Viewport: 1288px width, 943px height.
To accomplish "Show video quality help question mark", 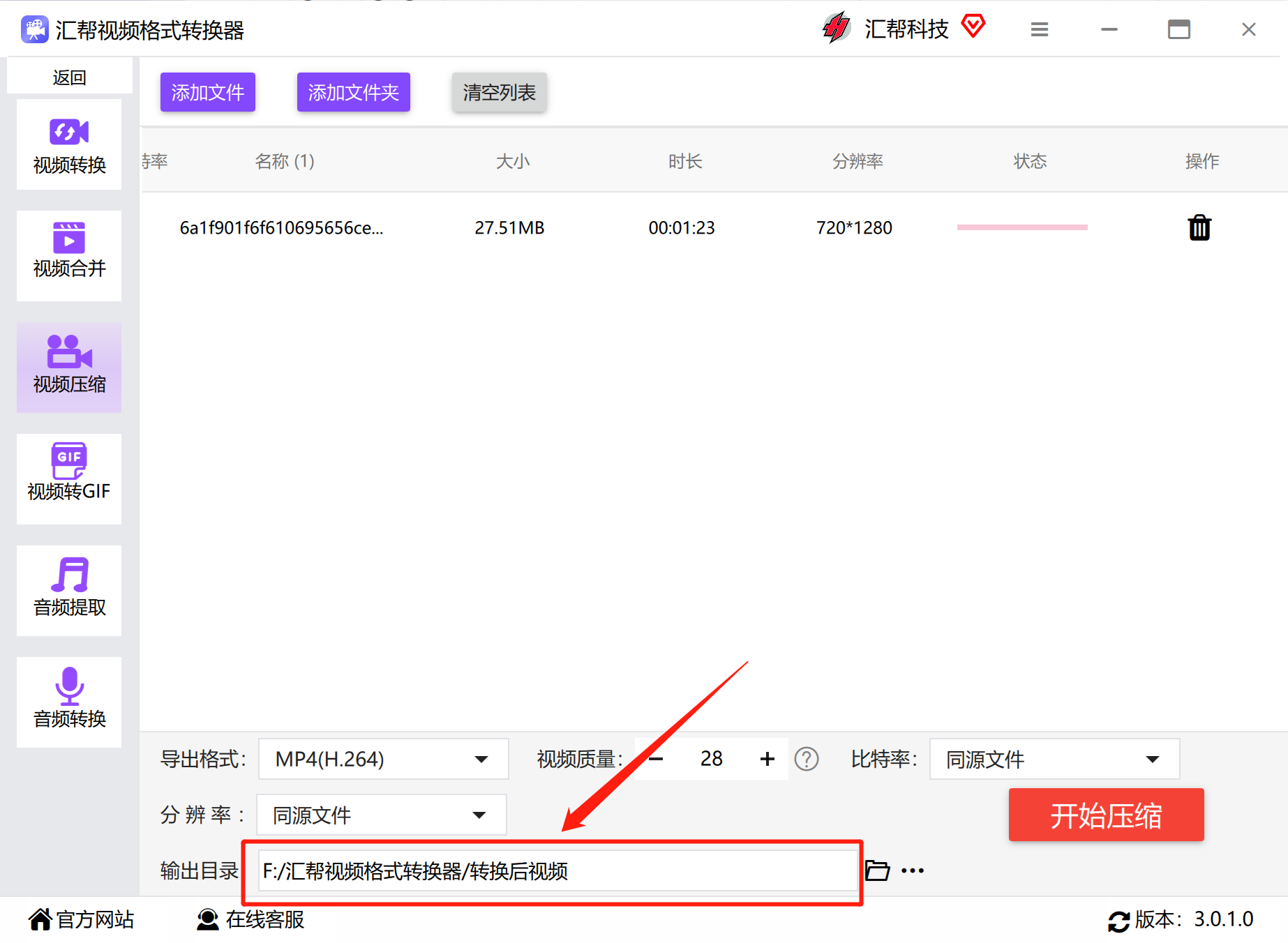I will click(807, 759).
